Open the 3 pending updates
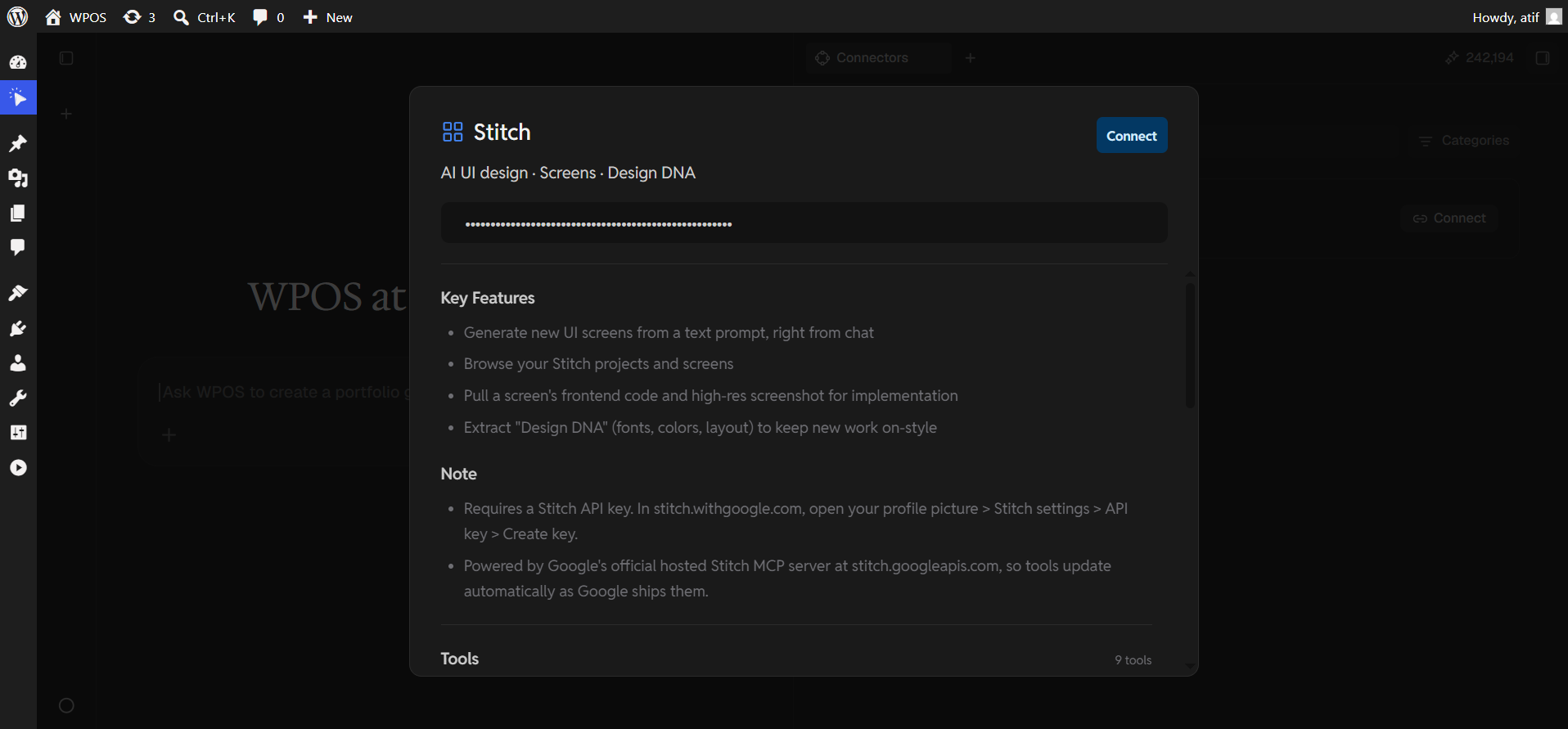 pos(139,17)
